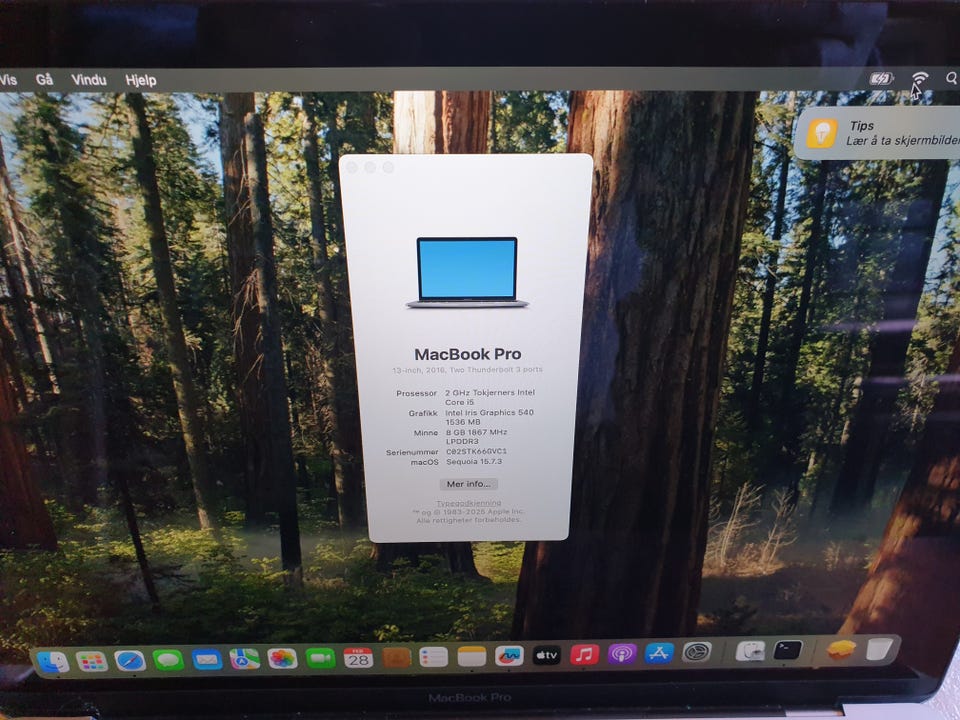Open the Music app in the Dock

pos(585,655)
